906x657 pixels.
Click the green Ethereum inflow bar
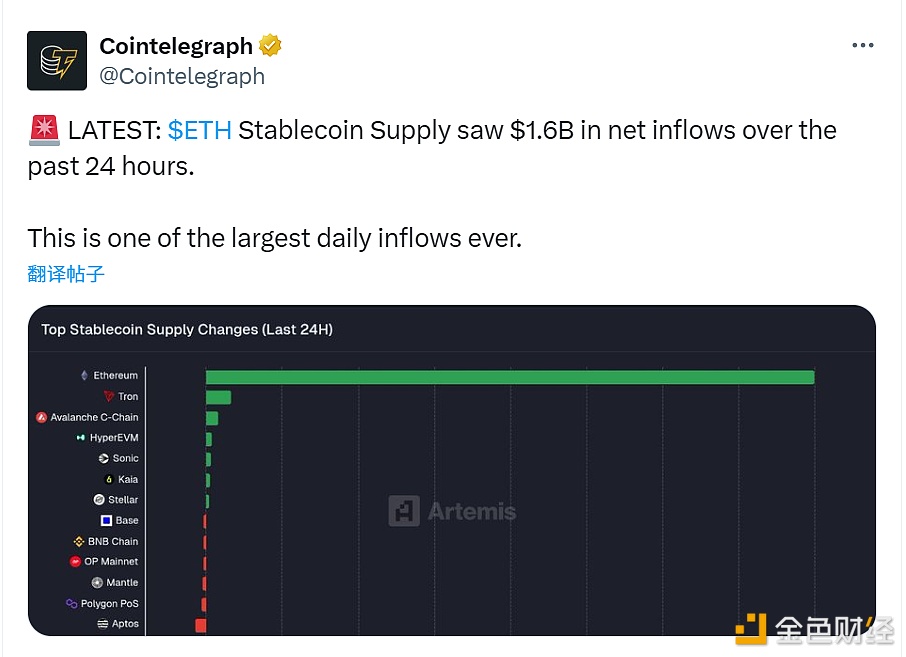pyautogui.click(x=510, y=377)
